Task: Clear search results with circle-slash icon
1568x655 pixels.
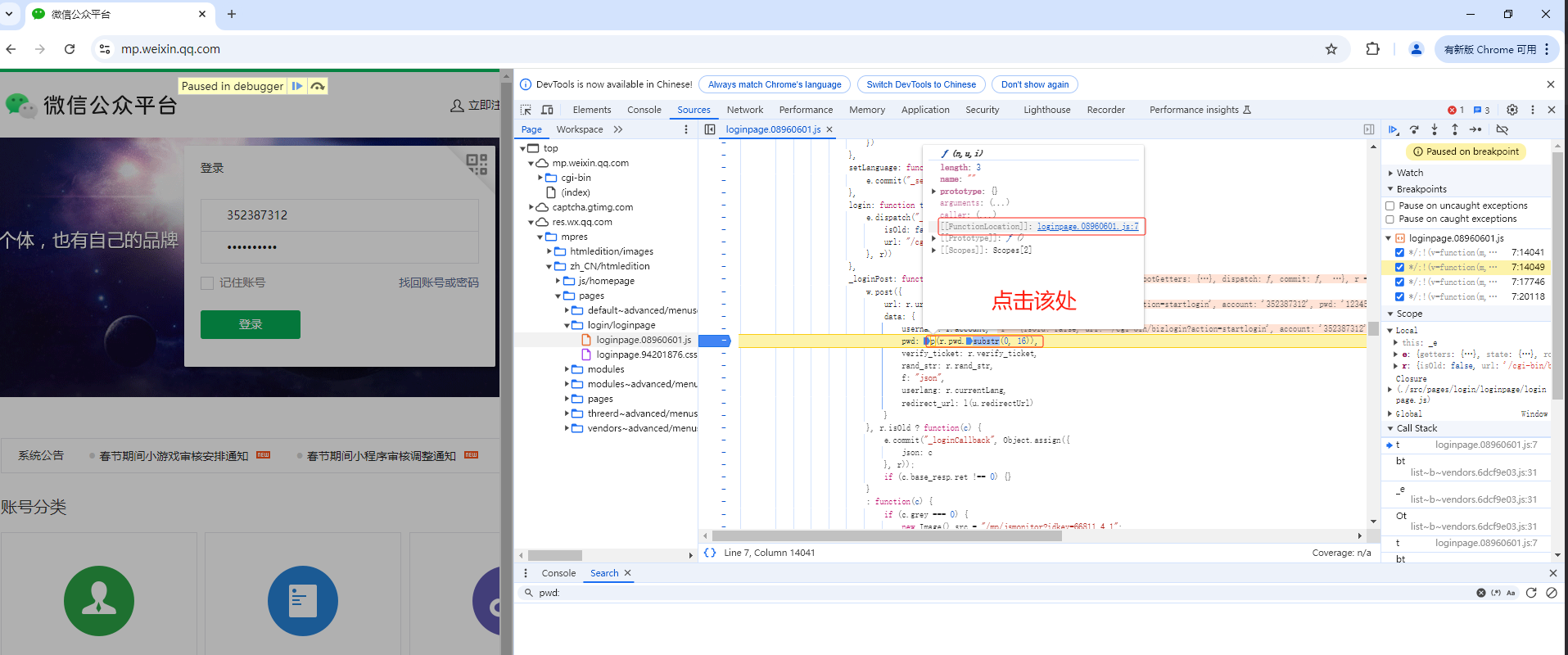Action: [x=1552, y=593]
